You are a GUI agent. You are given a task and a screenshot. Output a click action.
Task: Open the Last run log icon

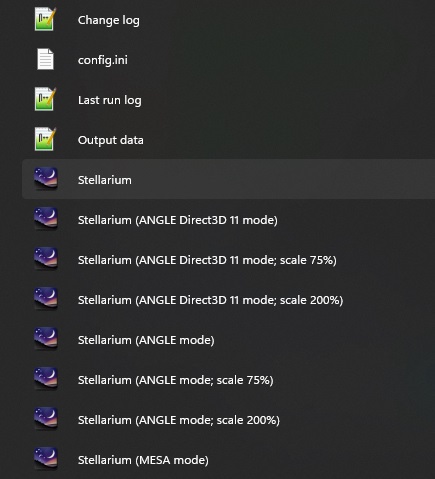pos(45,99)
